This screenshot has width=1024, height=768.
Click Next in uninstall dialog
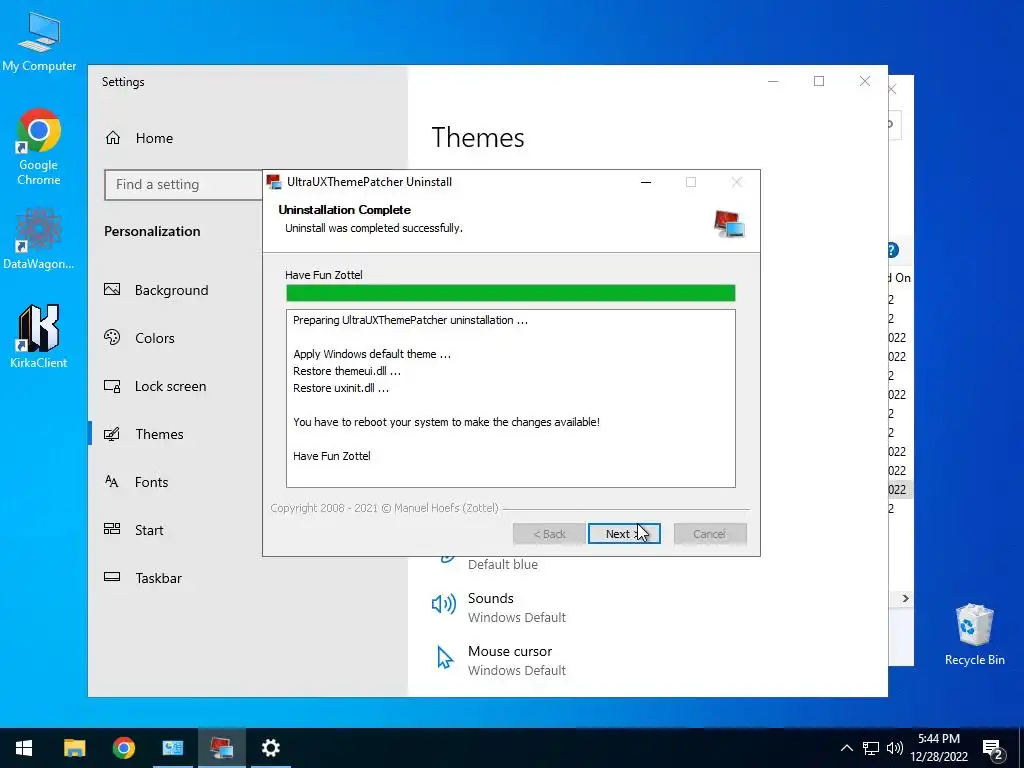point(624,534)
